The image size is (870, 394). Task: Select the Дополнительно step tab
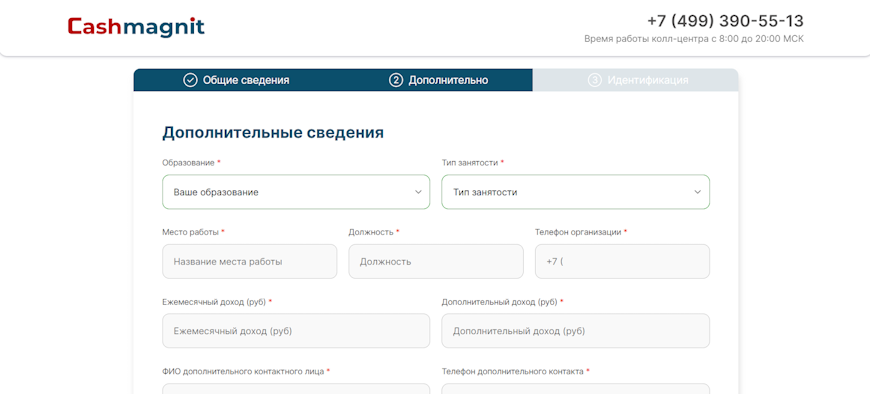(438, 80)
